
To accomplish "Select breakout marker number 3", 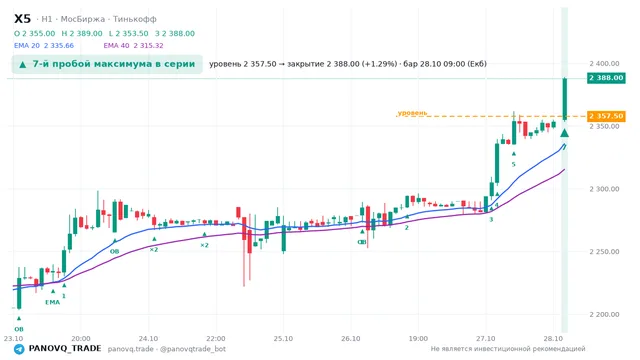I will click(491, 219).
